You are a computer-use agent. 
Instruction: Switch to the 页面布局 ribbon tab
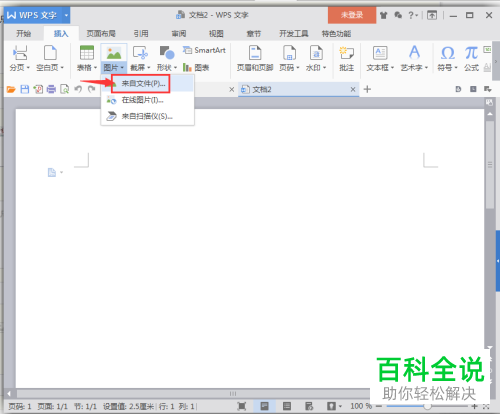pyautogui.click(x=101, y=34)
